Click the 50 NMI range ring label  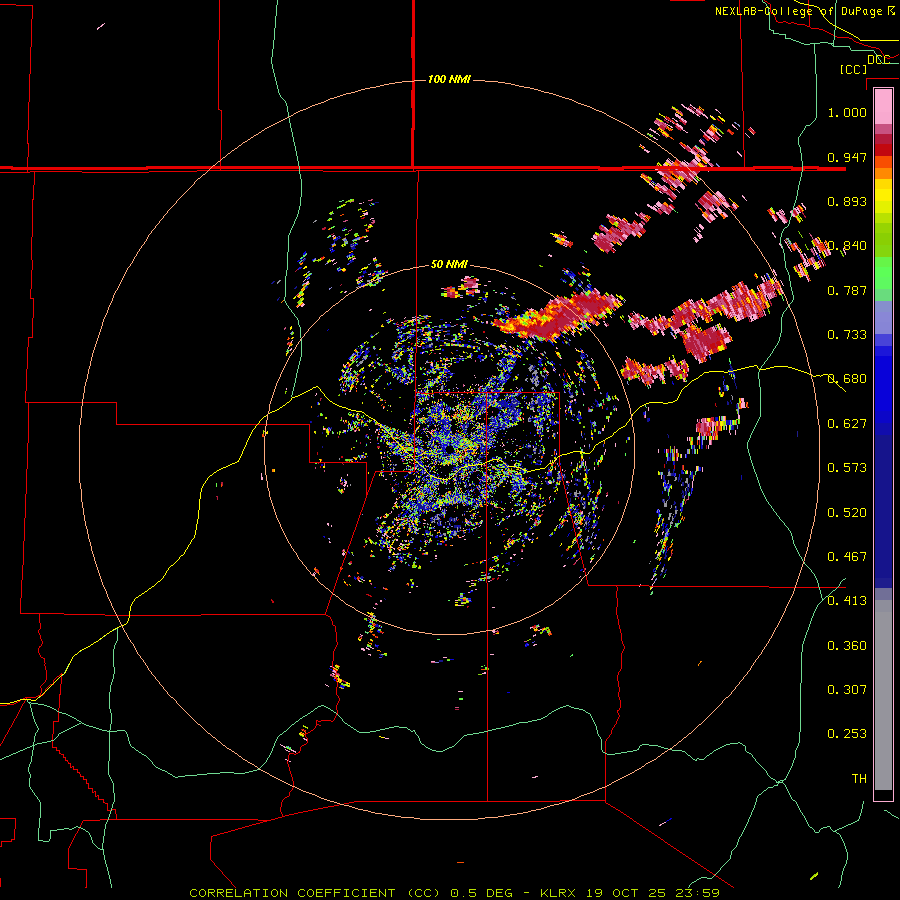click(449, 264)
